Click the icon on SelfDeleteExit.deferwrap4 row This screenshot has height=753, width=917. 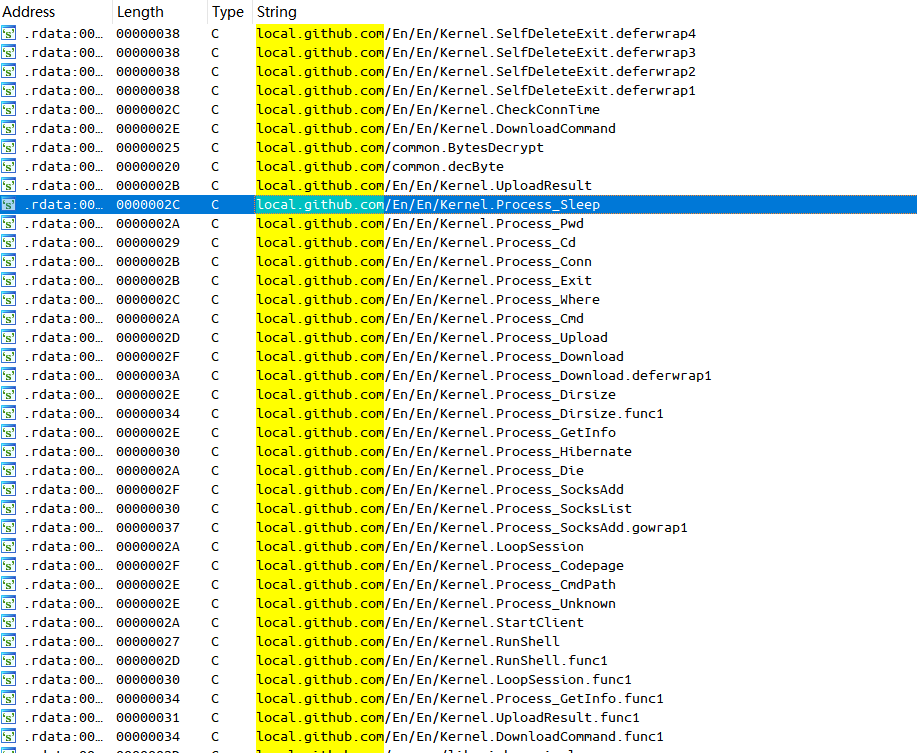(x=9, y=34)
